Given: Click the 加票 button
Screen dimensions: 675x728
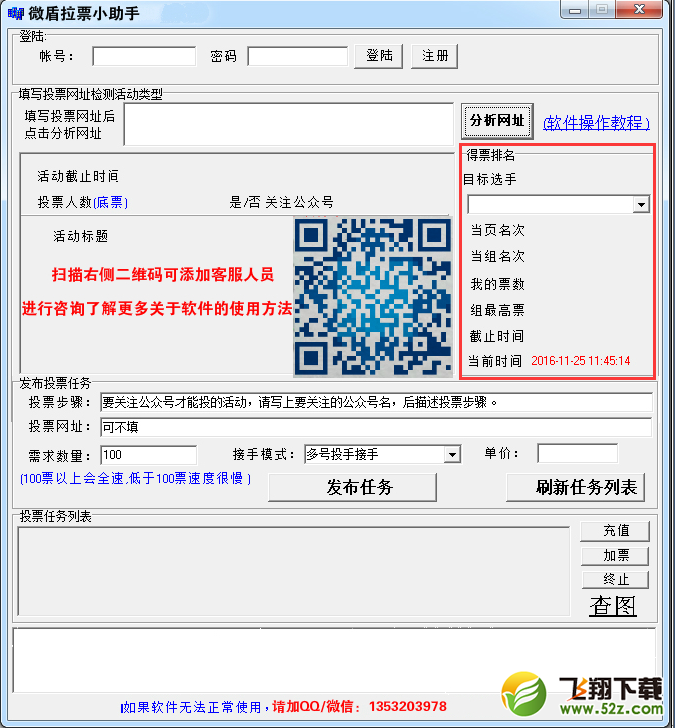Looking at the screenshot, I should pyautogui.click(x=615, y=555).
